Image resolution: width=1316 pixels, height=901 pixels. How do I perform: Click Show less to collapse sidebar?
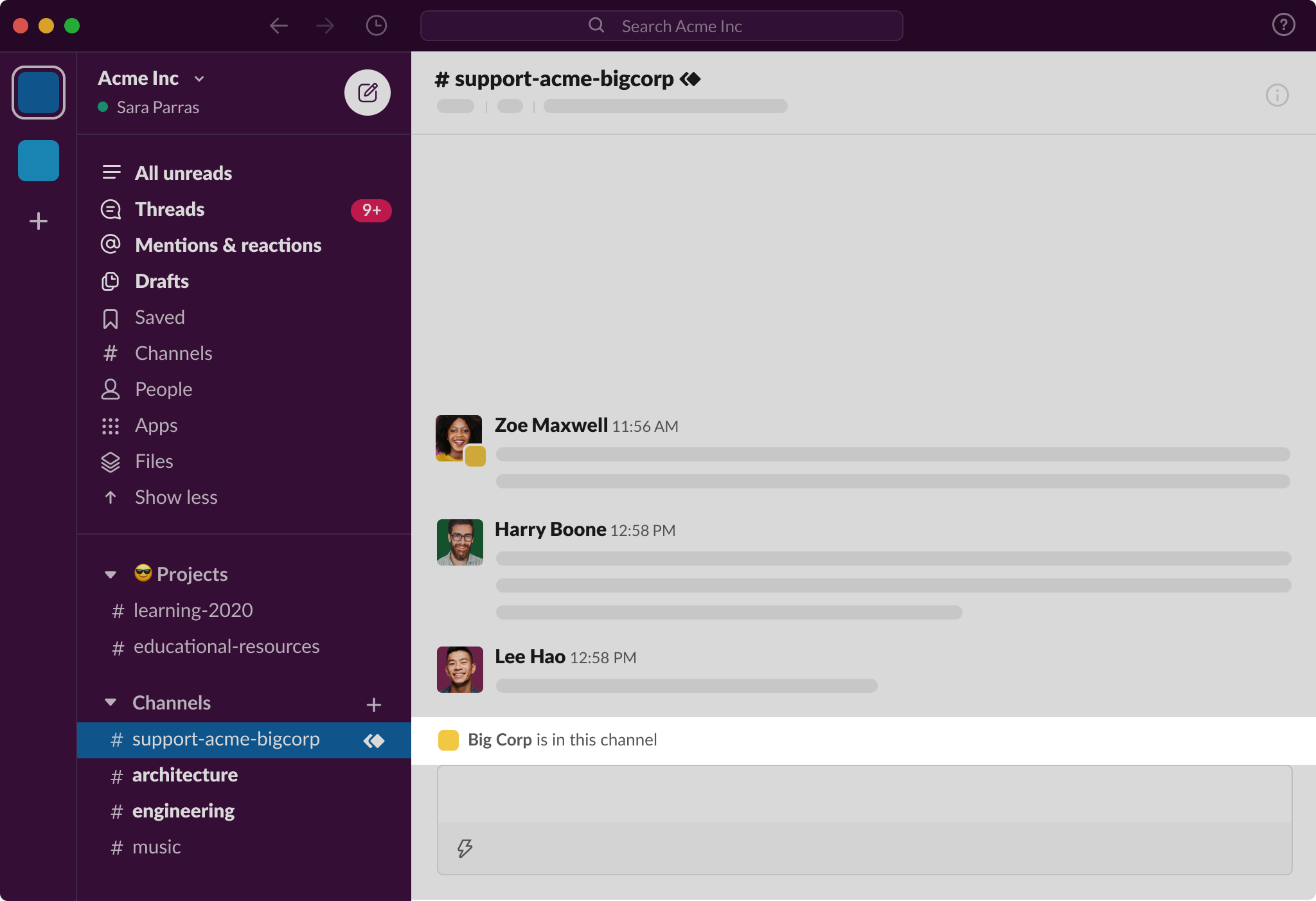[175, 497]
